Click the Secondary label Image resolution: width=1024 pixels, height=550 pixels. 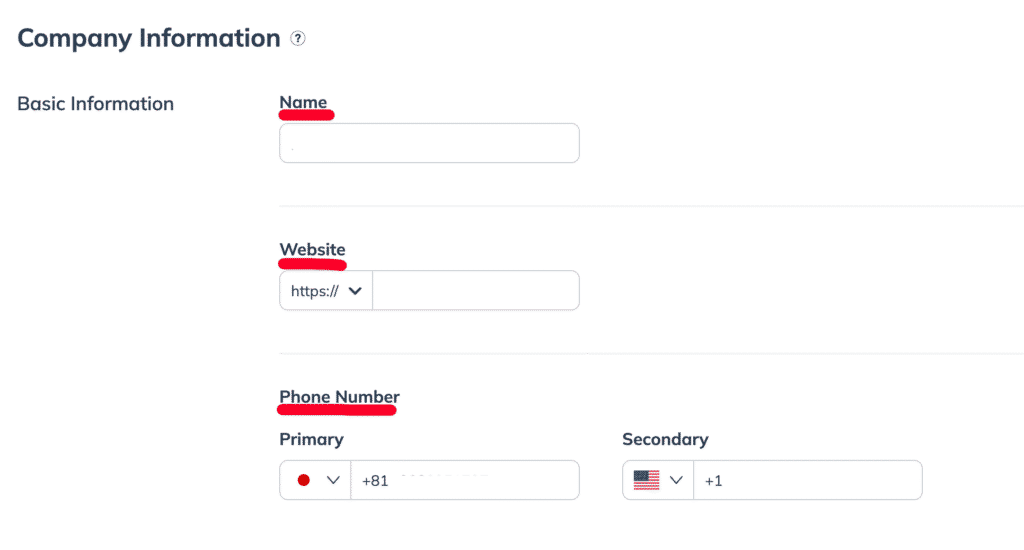coord(665,439)
